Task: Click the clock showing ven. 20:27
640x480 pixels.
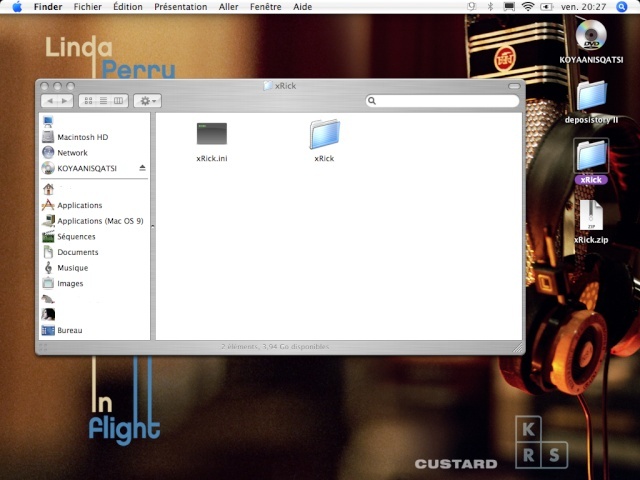Action: click(583, 7)
